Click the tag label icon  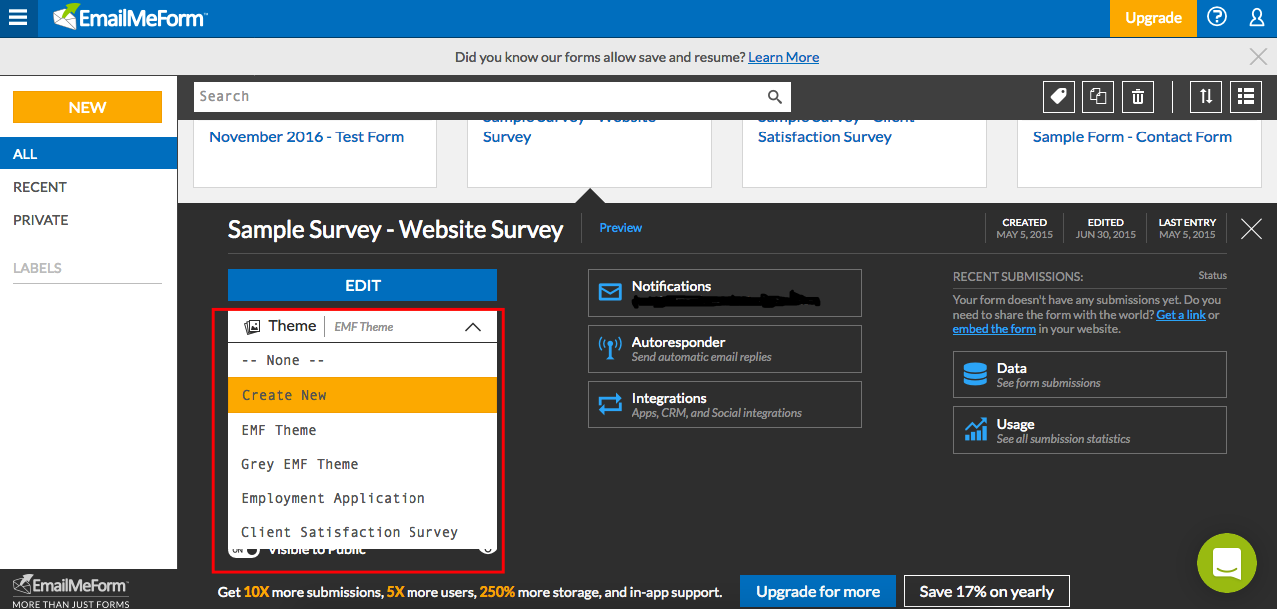coord(1058,97)
